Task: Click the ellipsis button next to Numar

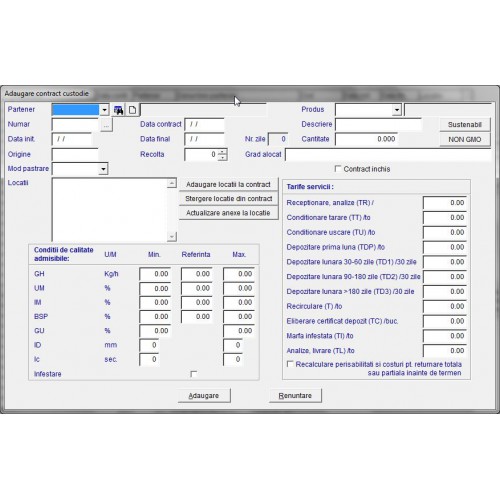Action: coord(106,125)
